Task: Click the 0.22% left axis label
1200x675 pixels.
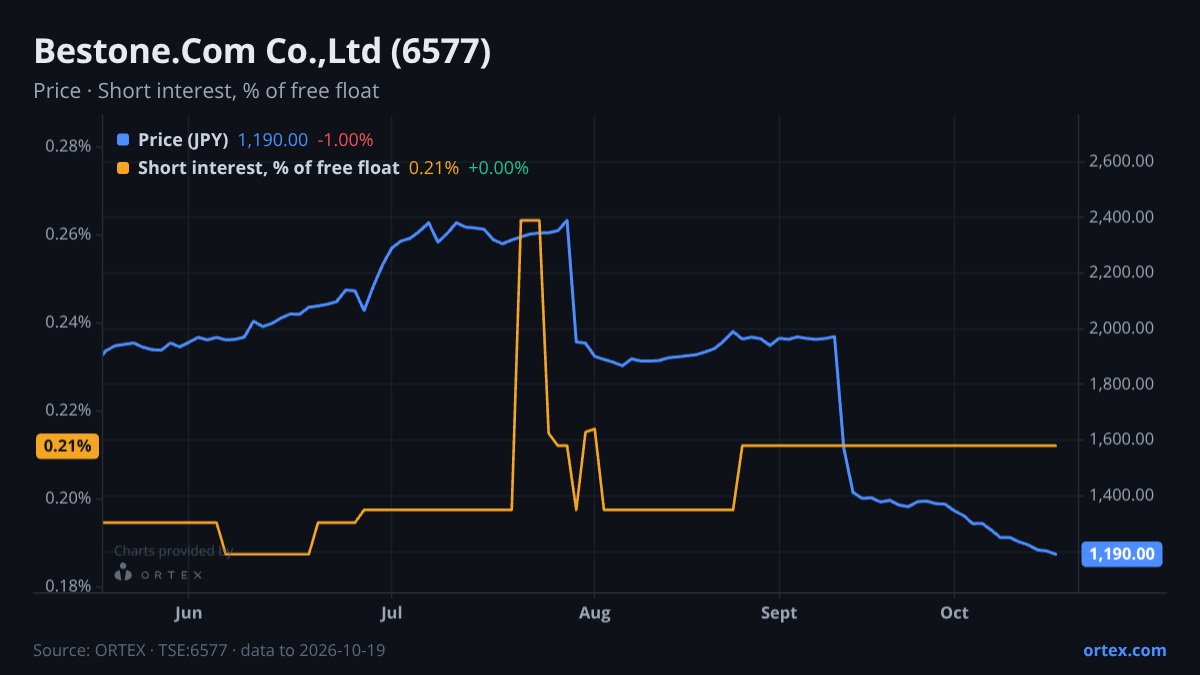Action: pyautogui.click(x=69, y=410)
